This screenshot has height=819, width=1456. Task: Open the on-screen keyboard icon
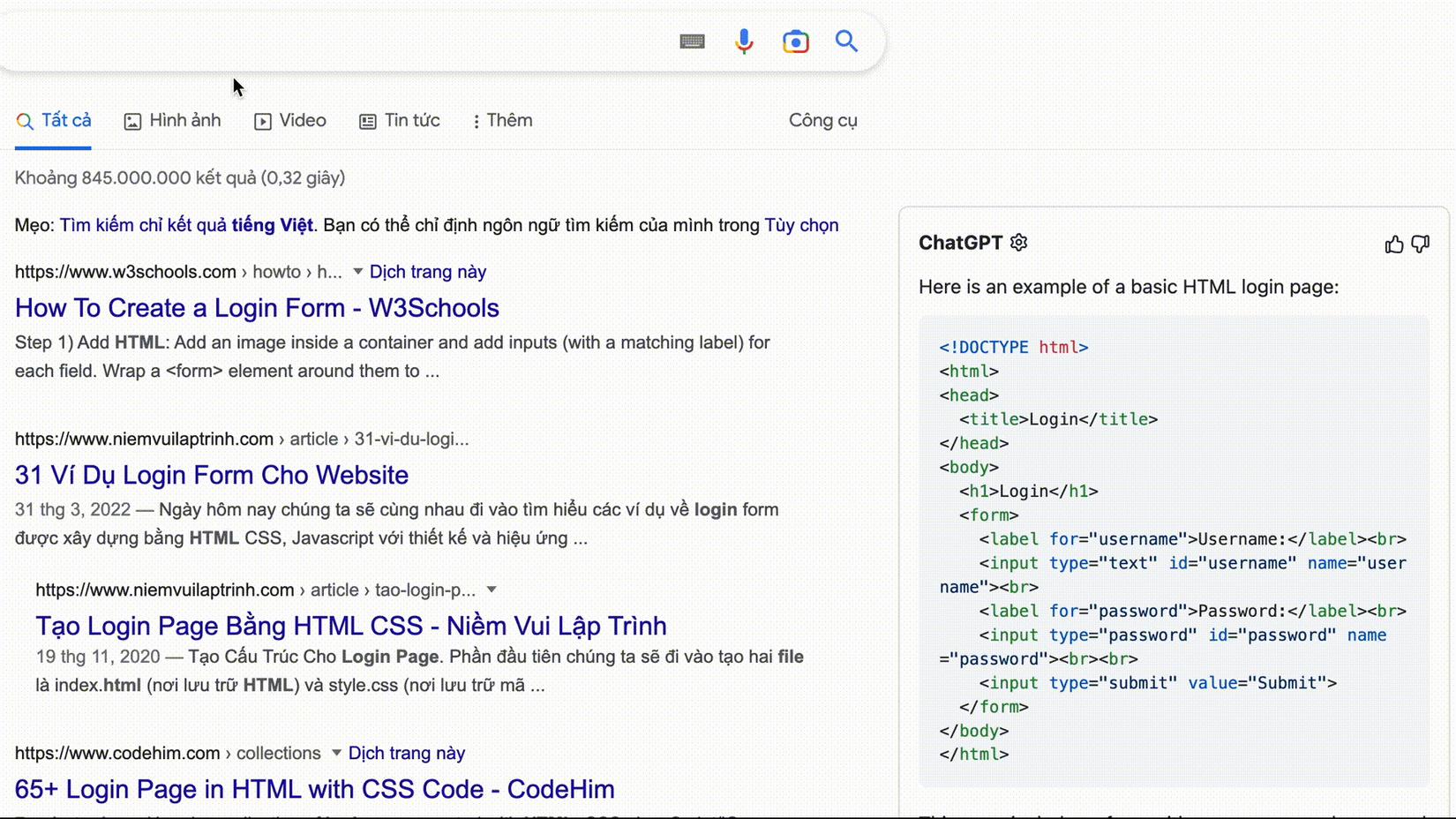[x=692, y=41]
